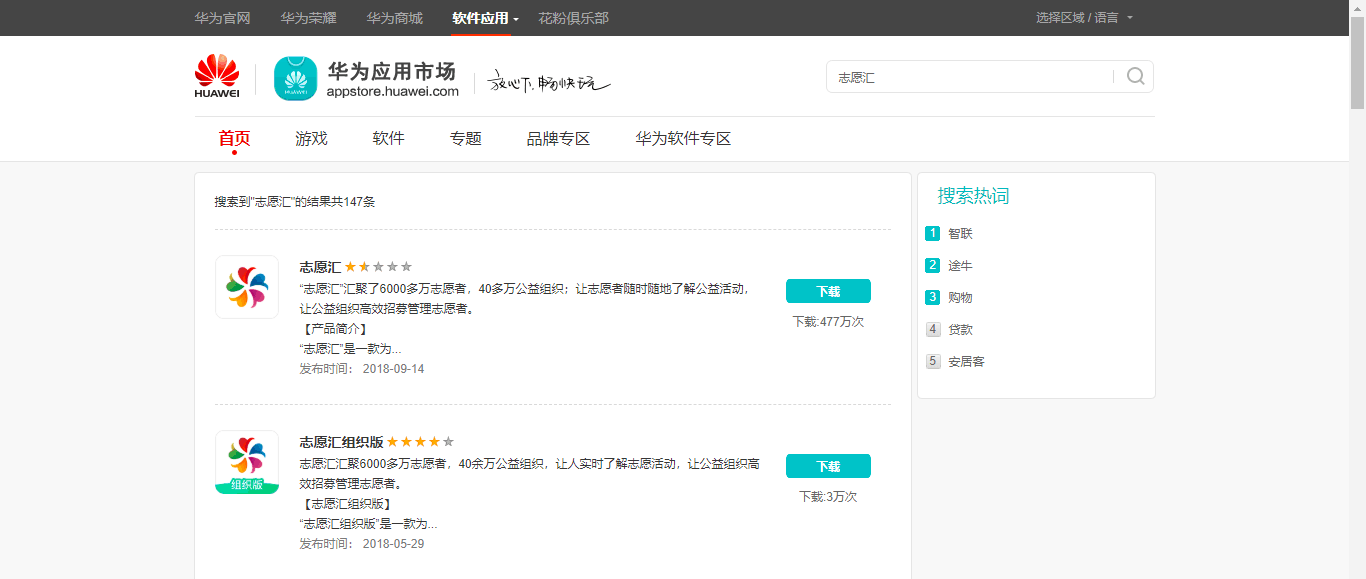1366x579 pixels.
Task: Select the 首页 tab
Action: (x=234, y=139)
